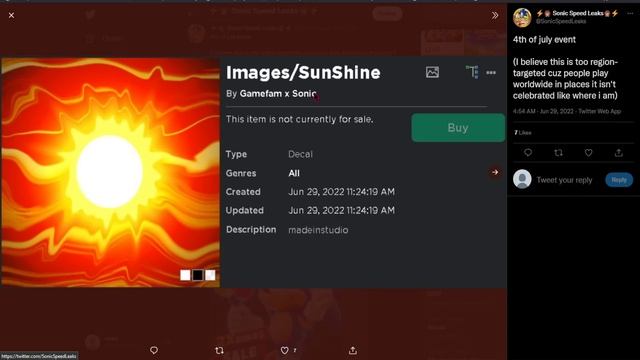Screen dimensions: 640x360
Task: Click the three-dot menu beside the decal title
Action: pyautogui.click(x=491, y=73)
